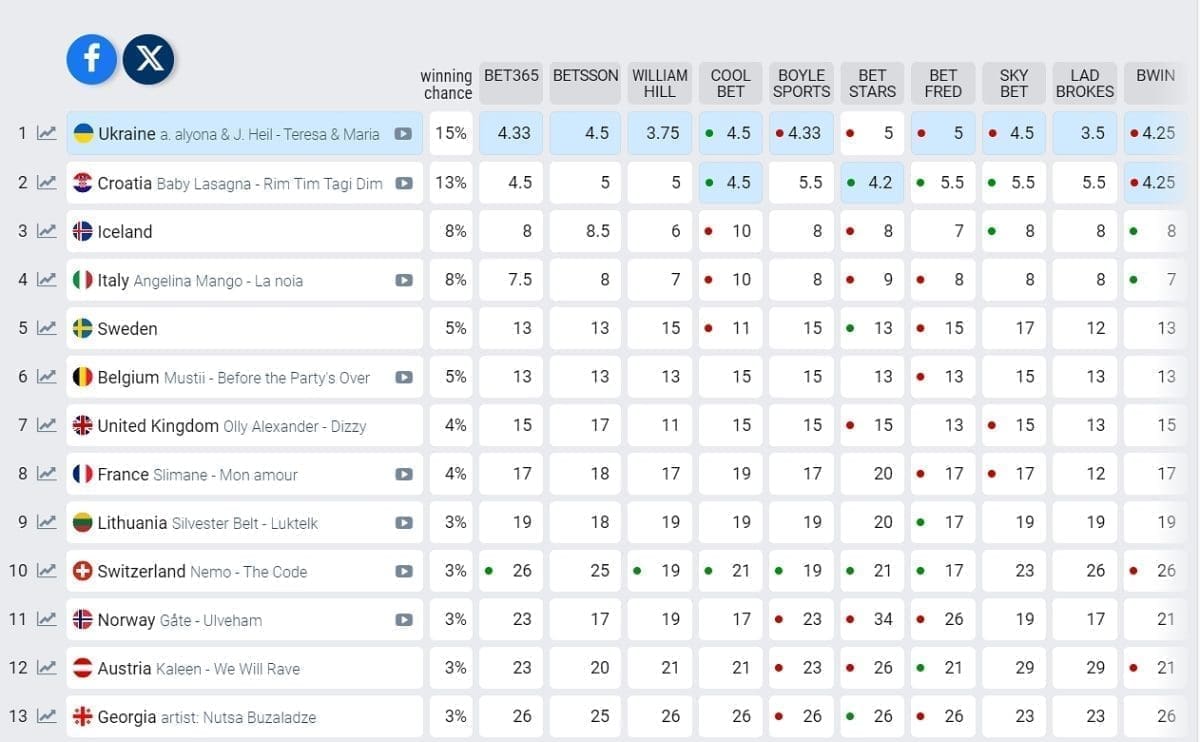Share the odds page on X

pos(148,58)
